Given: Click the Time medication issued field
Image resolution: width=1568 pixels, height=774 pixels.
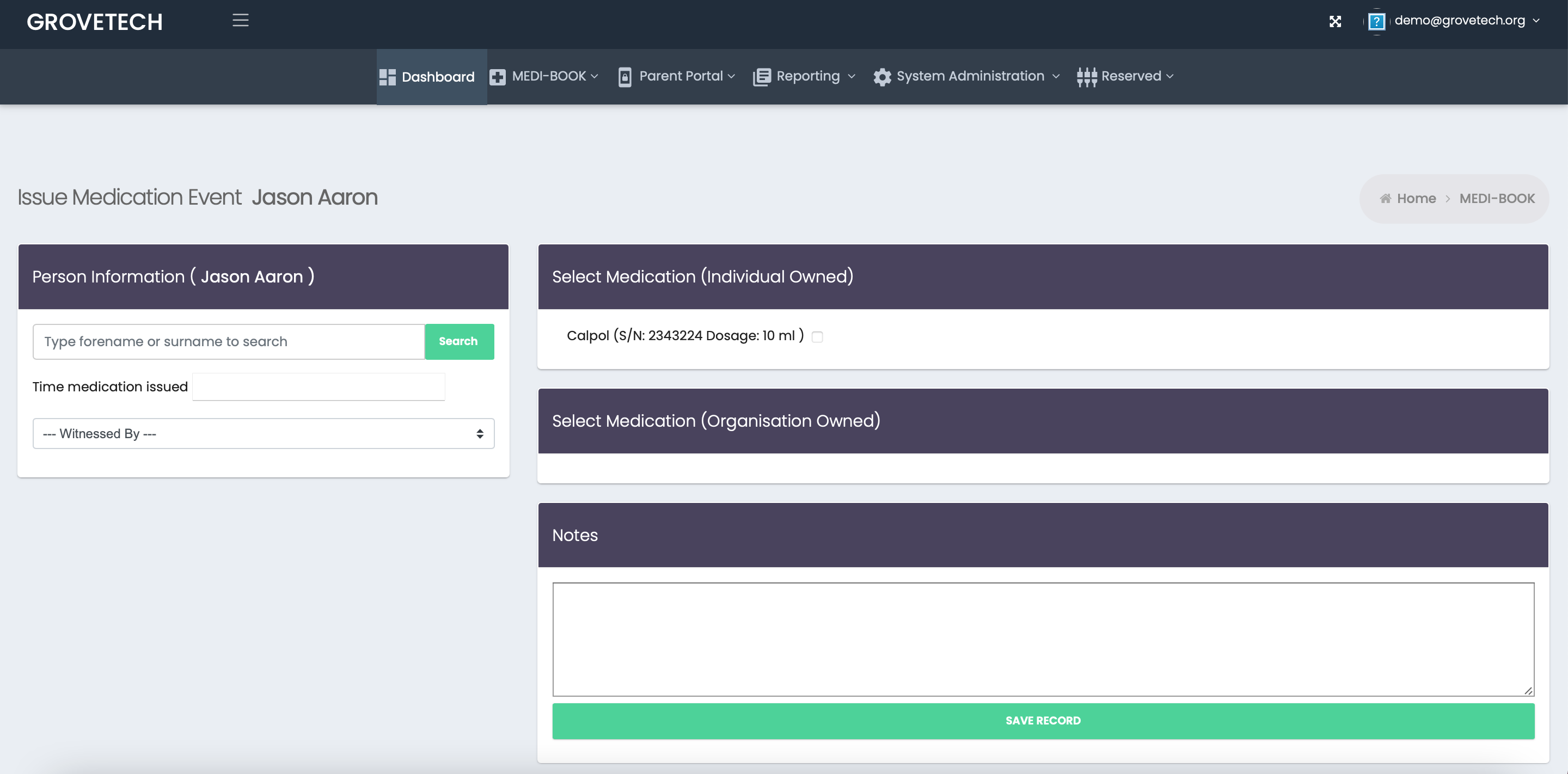Looking at the screenshot, I should click(318, 387).
